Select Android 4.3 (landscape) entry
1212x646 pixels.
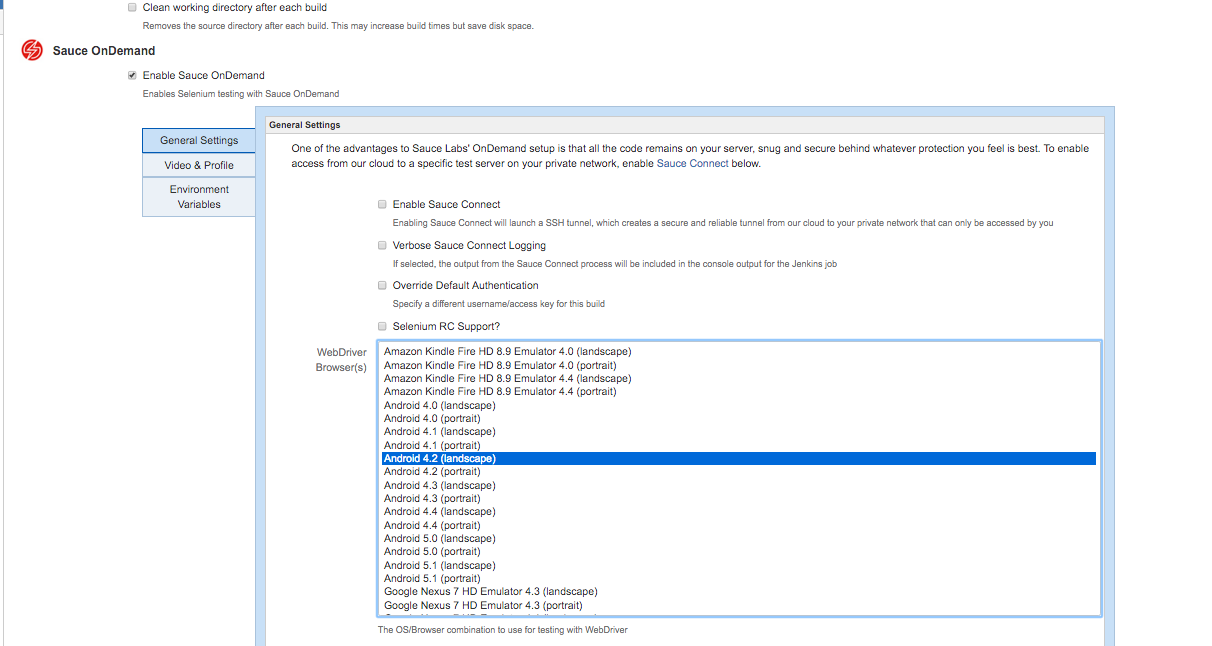pyautogui.click(x=739, y=485)
